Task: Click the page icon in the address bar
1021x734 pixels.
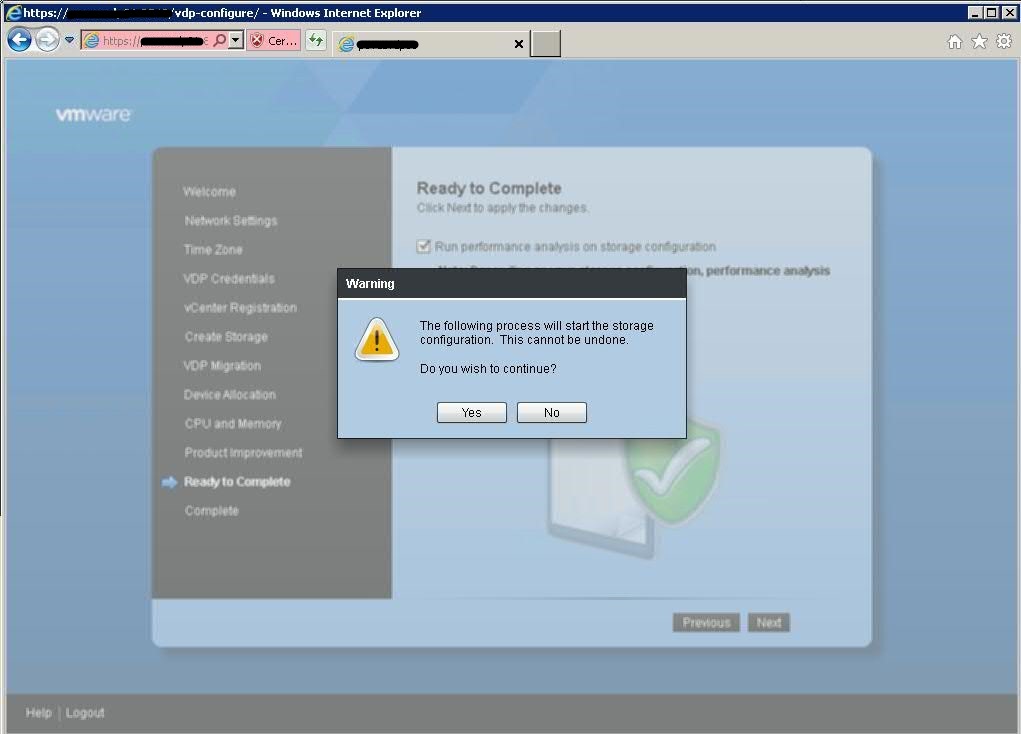Action: tap(92, 40)
